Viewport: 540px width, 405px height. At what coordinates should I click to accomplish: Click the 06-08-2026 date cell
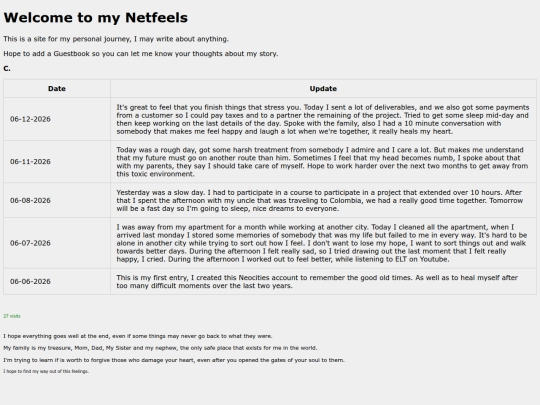(x=57, y=200)
